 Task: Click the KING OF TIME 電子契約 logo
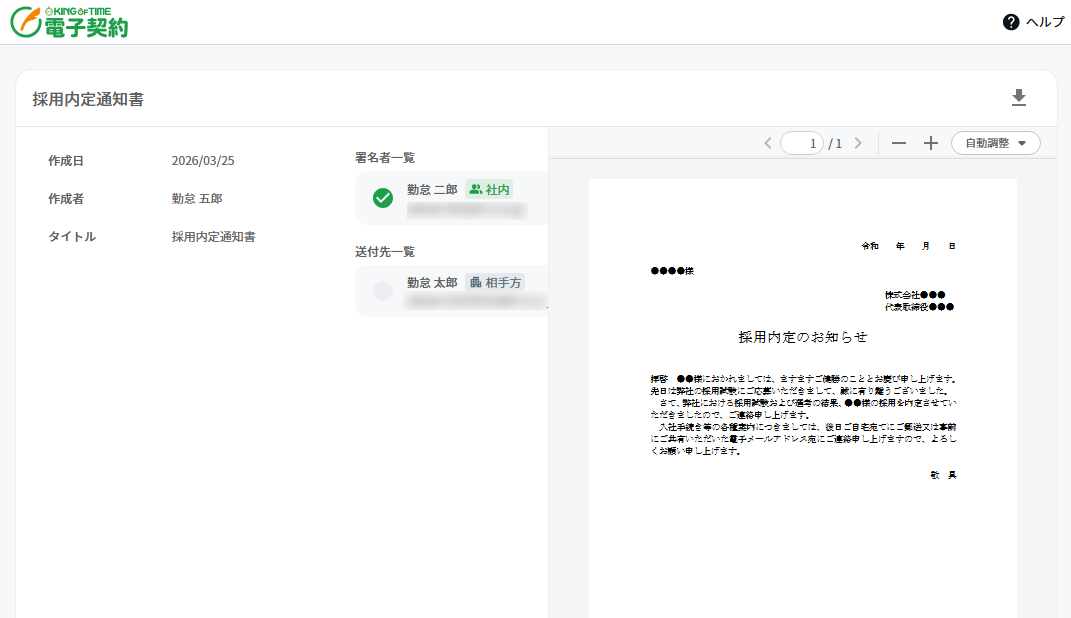(70, 22)
